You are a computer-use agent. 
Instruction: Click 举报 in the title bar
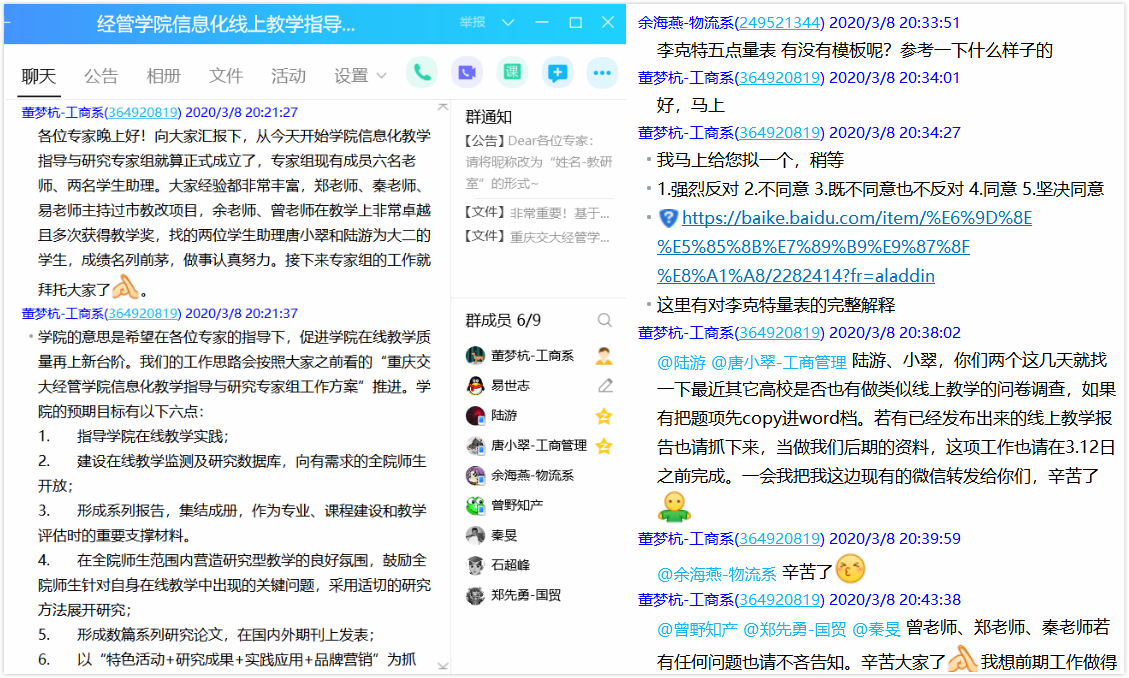[472, 22]
